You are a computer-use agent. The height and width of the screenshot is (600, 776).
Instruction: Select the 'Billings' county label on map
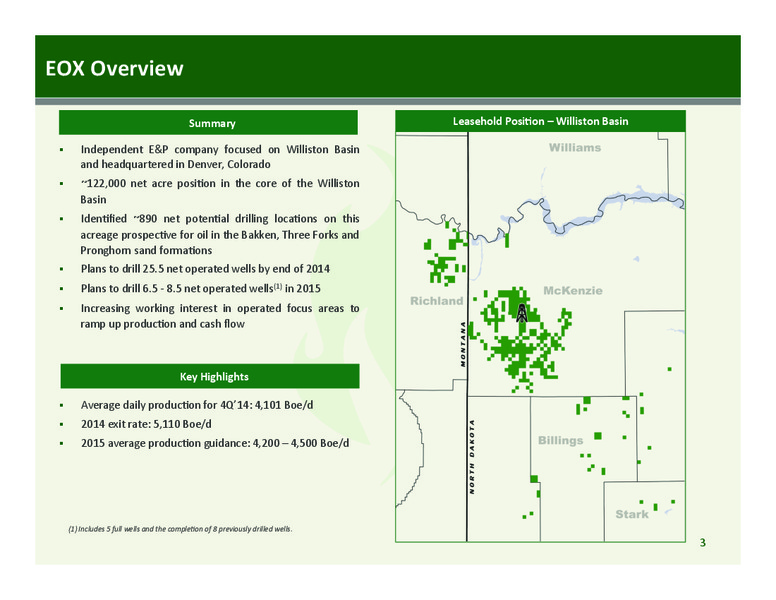tap(560, 440)
